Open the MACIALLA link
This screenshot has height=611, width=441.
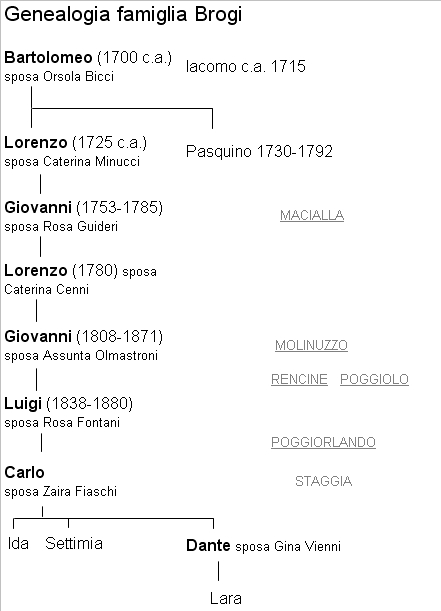pos(312,215)
